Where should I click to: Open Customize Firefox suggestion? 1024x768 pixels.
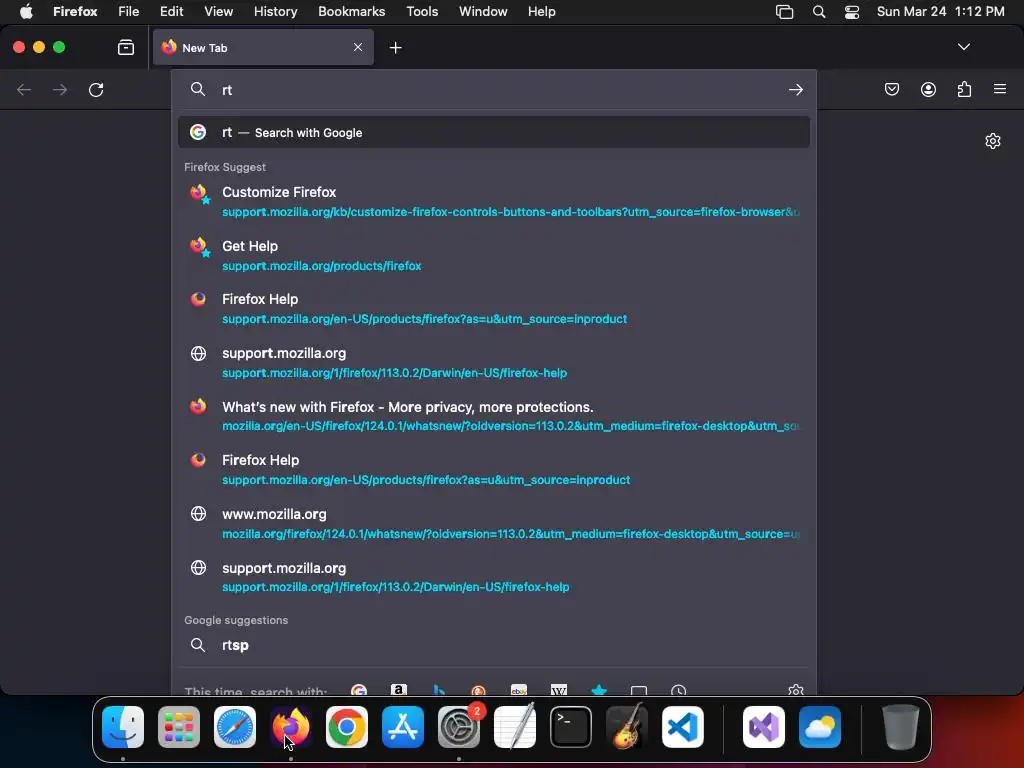pos(494,201)
